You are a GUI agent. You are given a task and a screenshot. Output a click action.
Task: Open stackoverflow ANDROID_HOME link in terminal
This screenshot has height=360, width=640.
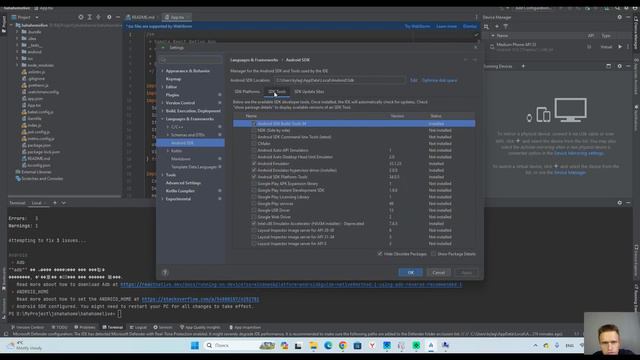200,299
